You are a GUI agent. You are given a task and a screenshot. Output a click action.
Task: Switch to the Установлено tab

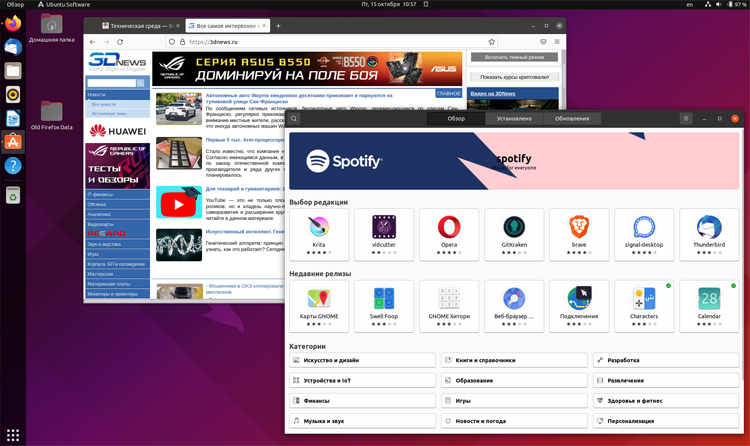click(x=514, y=118)
